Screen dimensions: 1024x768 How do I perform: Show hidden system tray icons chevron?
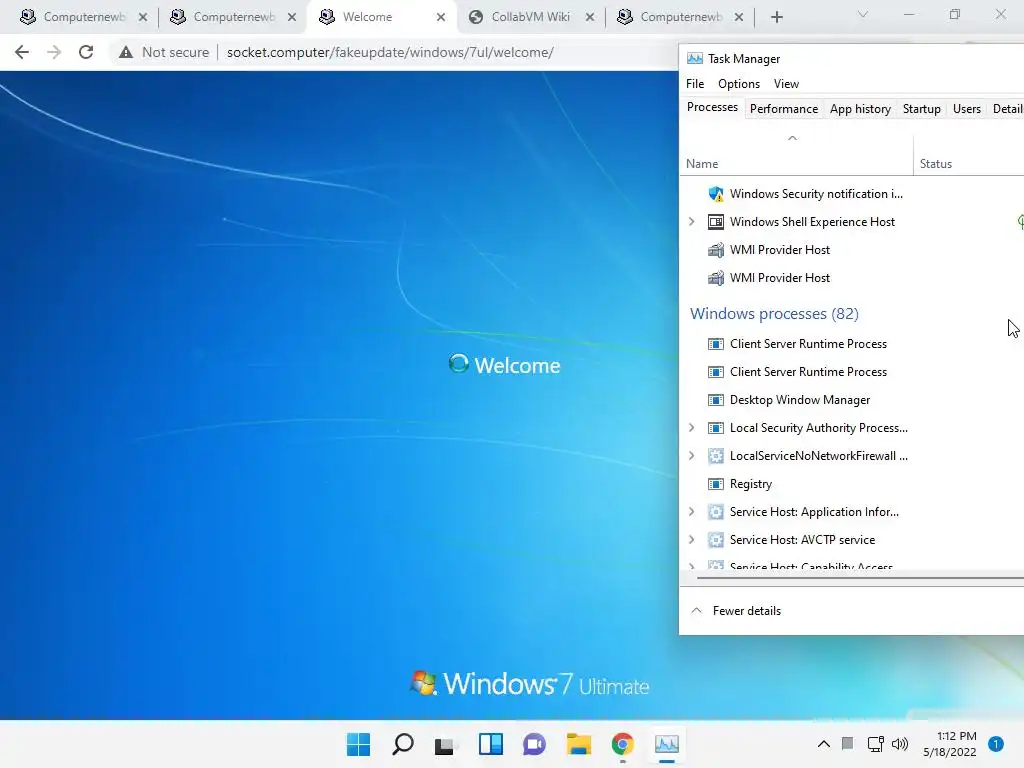point(824,744)
